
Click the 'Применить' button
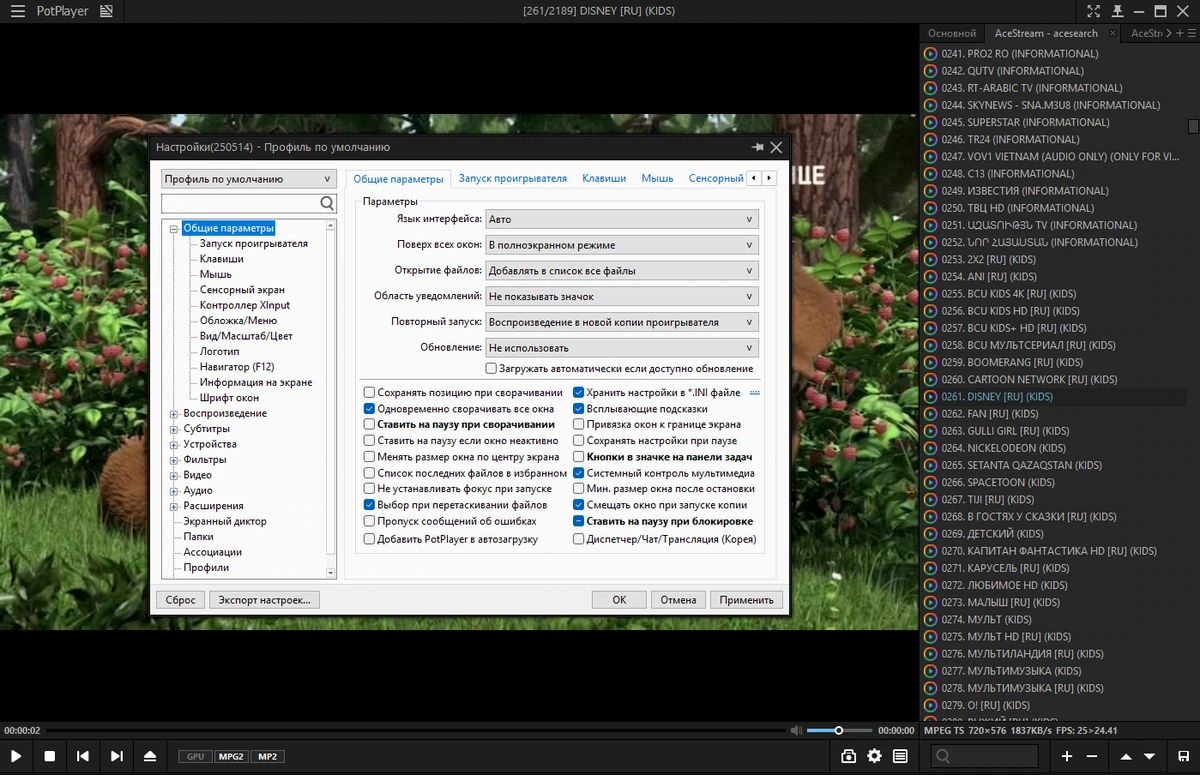746,600
